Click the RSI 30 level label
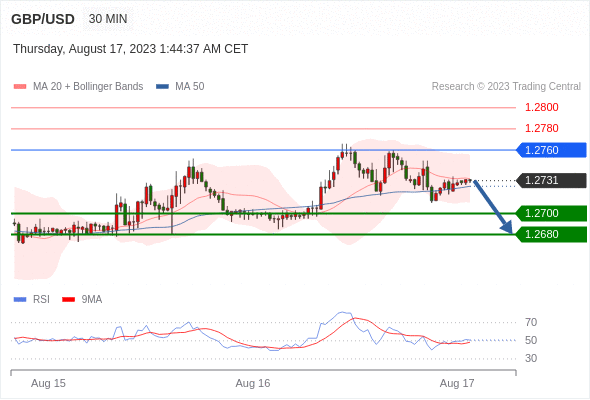 tap(531, 358)
